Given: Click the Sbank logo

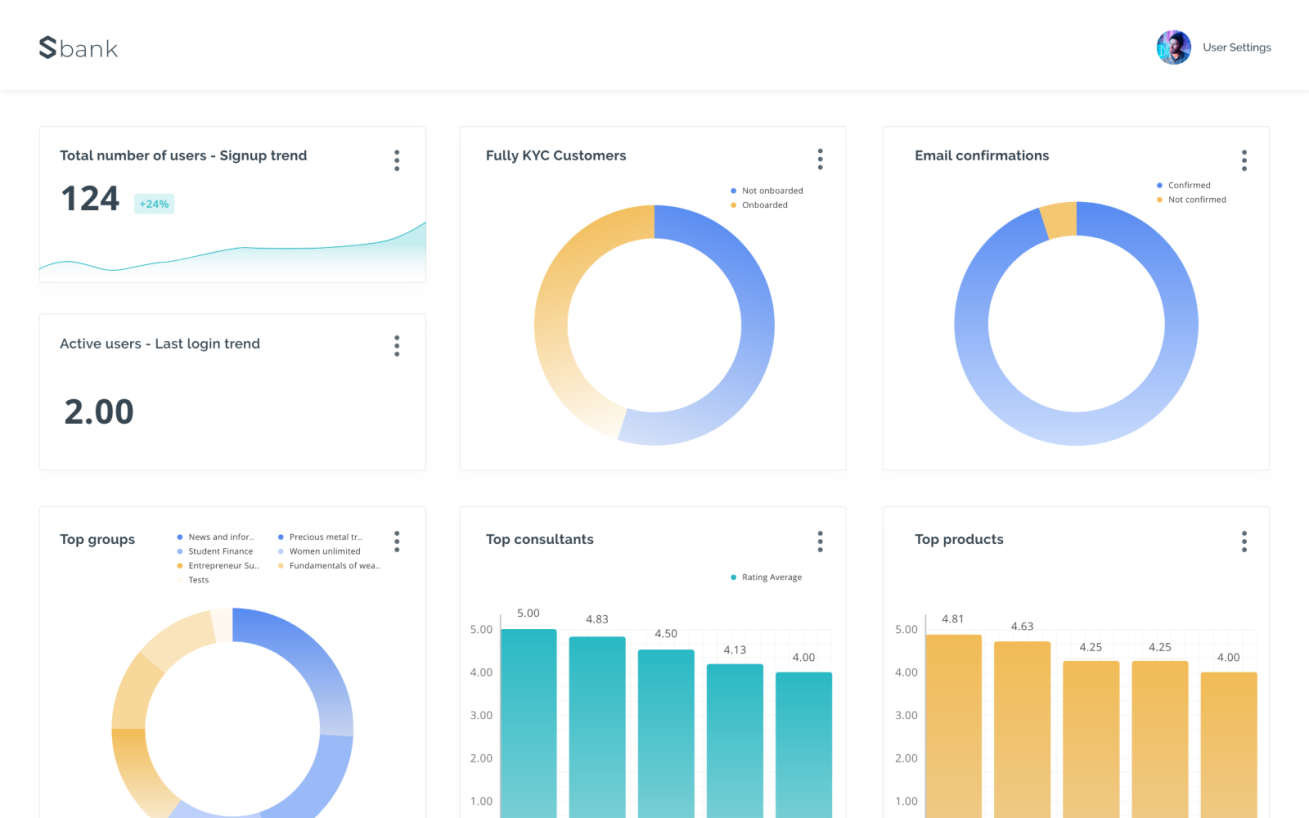Looking at the screenshot, I should tap(78, 47).
